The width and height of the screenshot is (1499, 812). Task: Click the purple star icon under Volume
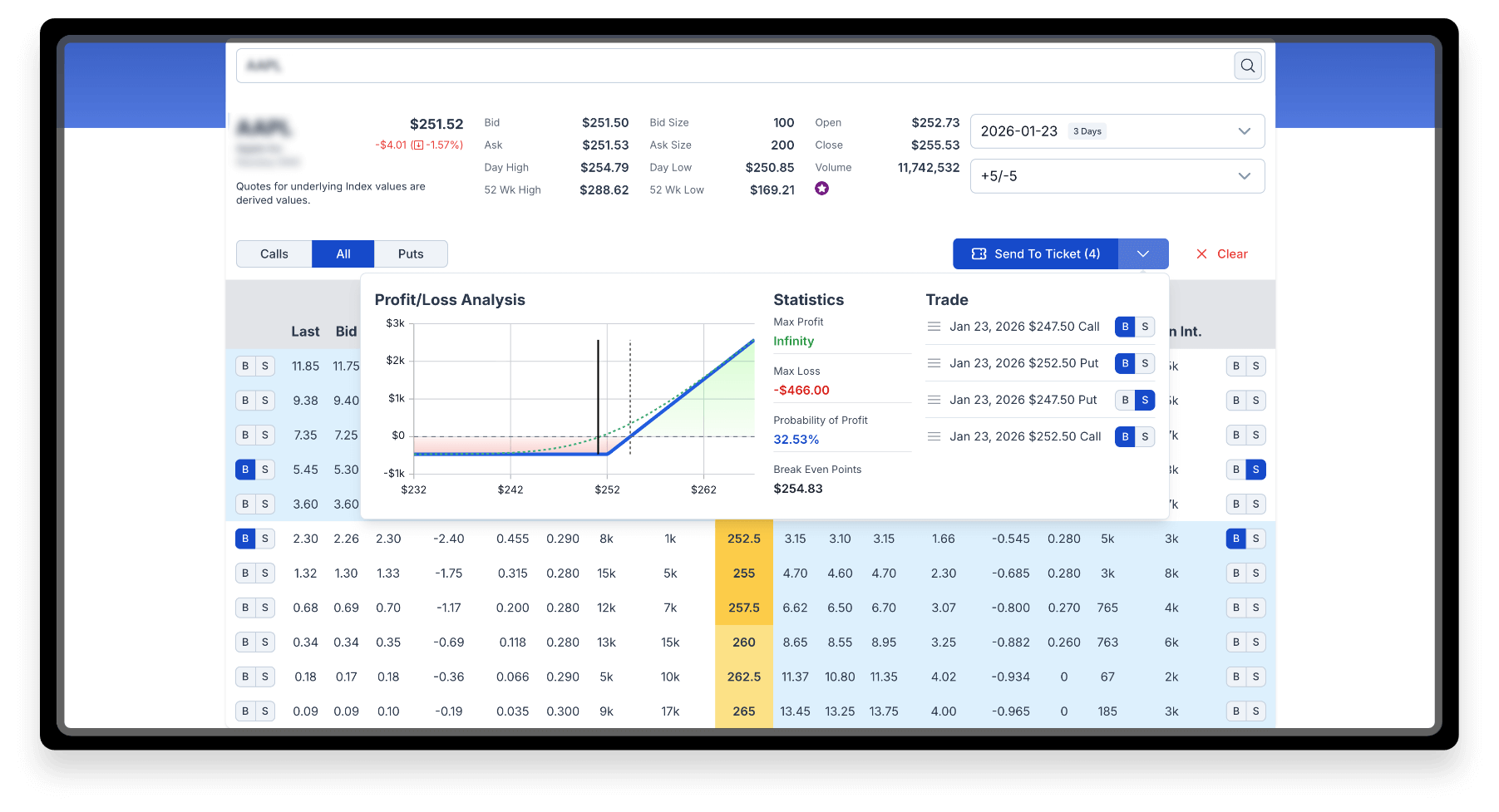click(x=821, y=189)
